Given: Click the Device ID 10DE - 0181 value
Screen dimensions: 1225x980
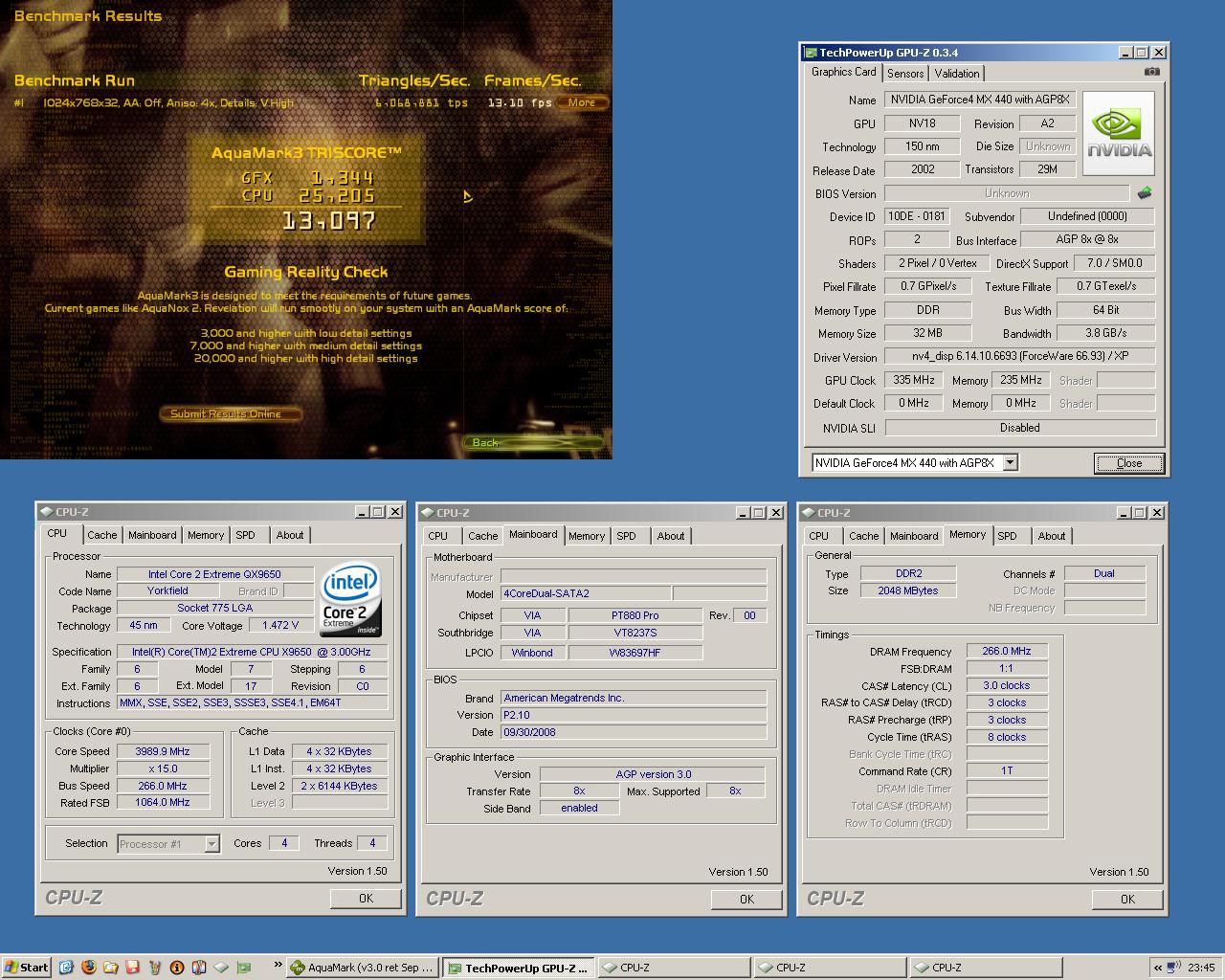Looking at the screenshot, I should coord(916,216).
